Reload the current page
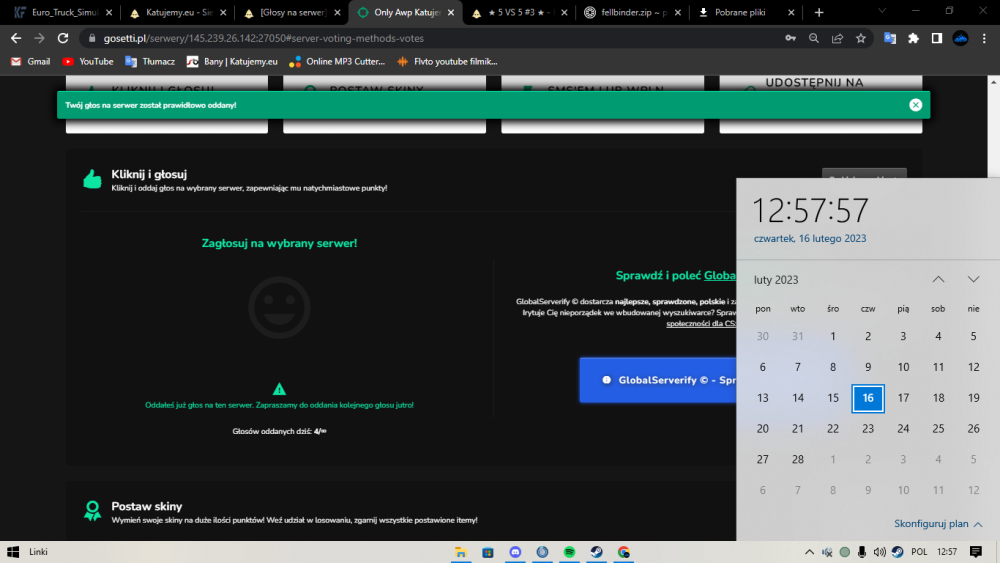 [62, 38]
